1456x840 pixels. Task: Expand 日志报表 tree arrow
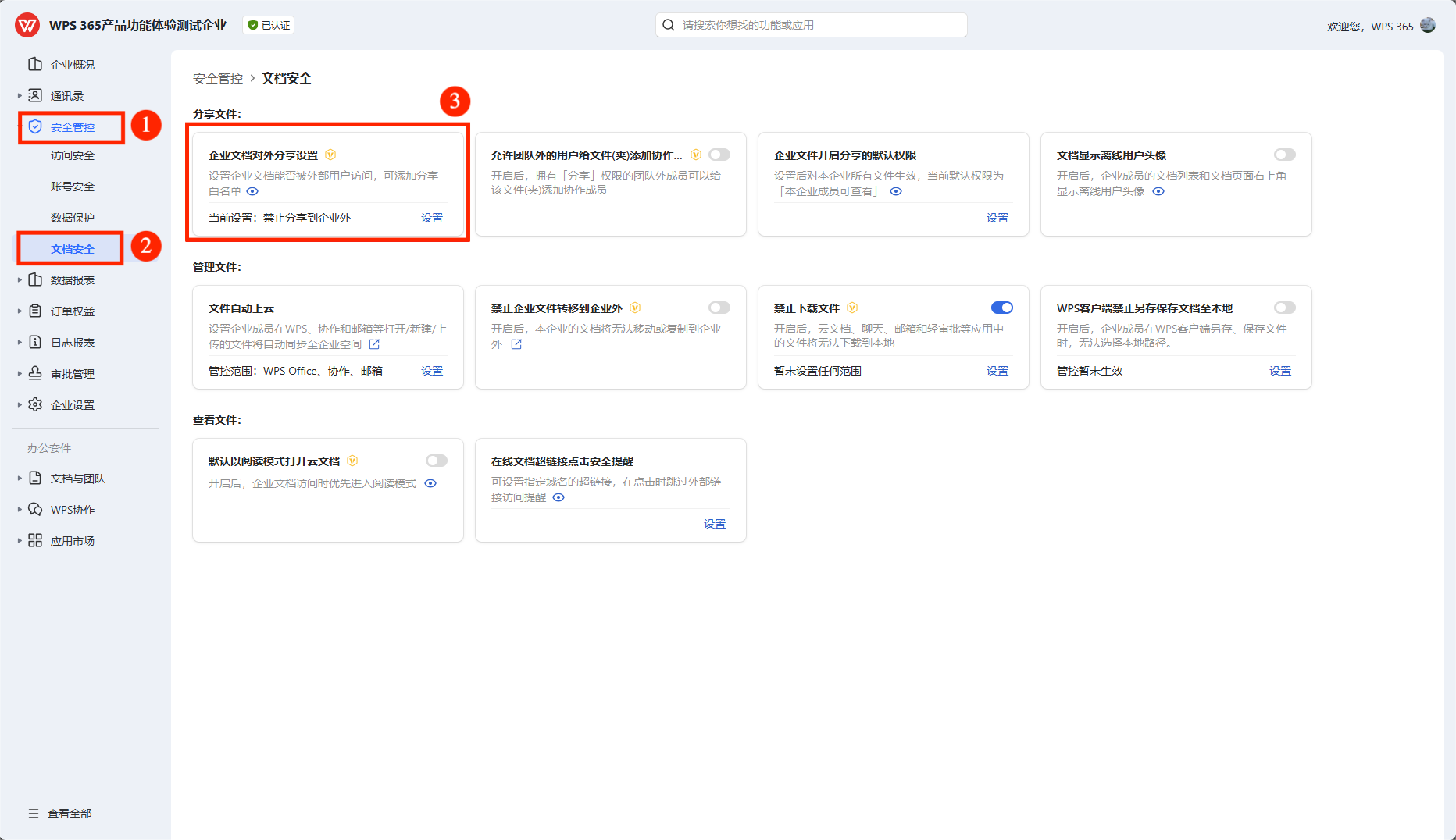tap(20, 342)
